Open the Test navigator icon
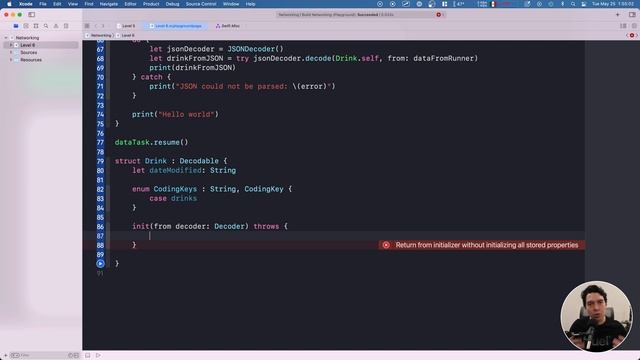Screen dimensions: 640x360 [x=66, y=26]
